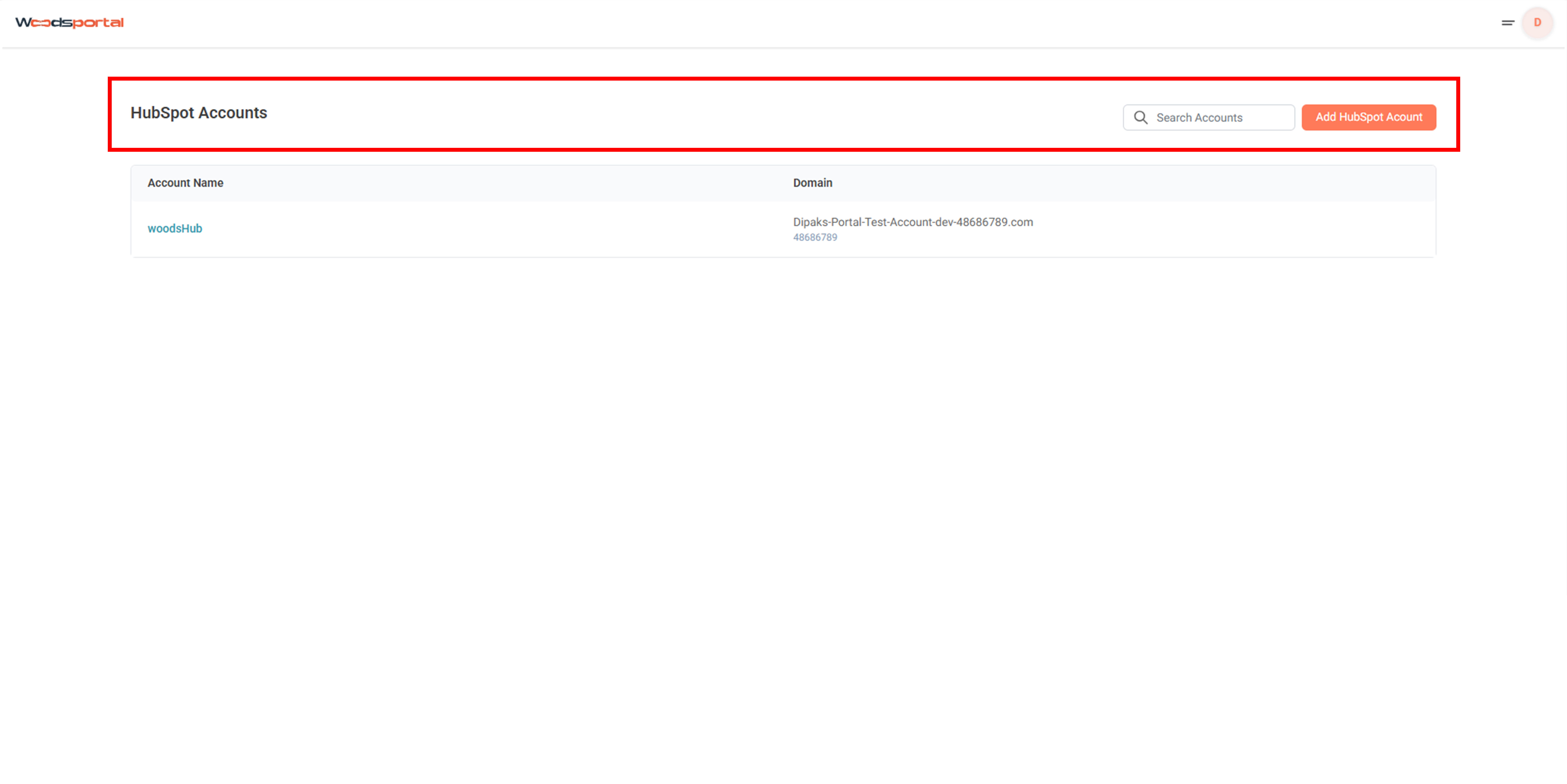The width and height of the screenshot is (1567, 784).
Task: Click the HubSpot Accounts heading
Action: [x=199, y=113]
